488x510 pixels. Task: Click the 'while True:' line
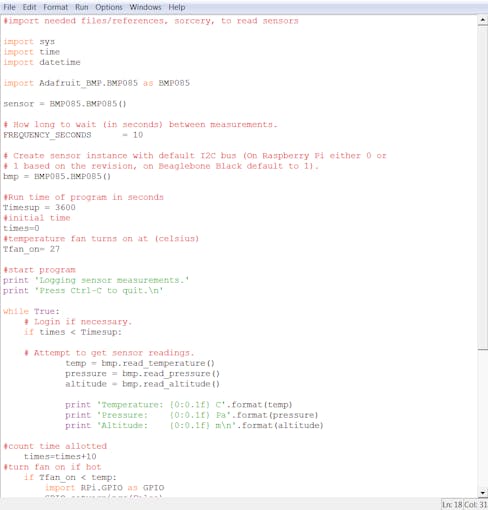click(x=31, y=311)
